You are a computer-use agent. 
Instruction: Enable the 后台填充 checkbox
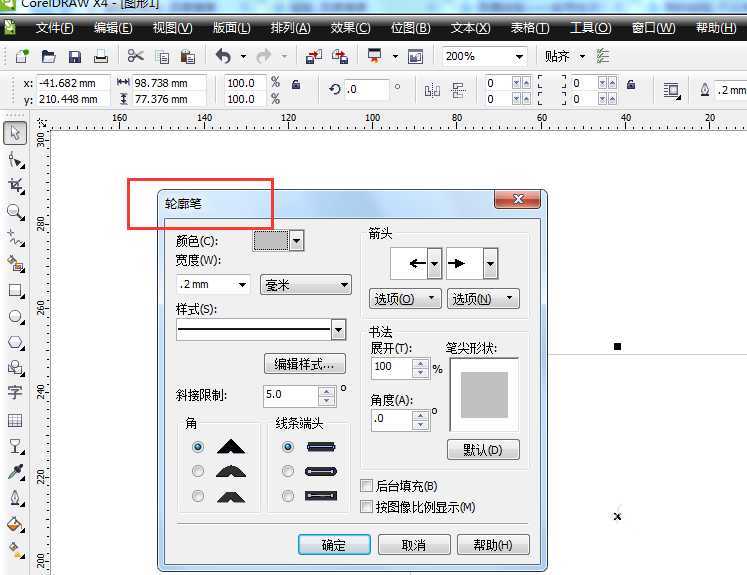(x=367, y=487)
